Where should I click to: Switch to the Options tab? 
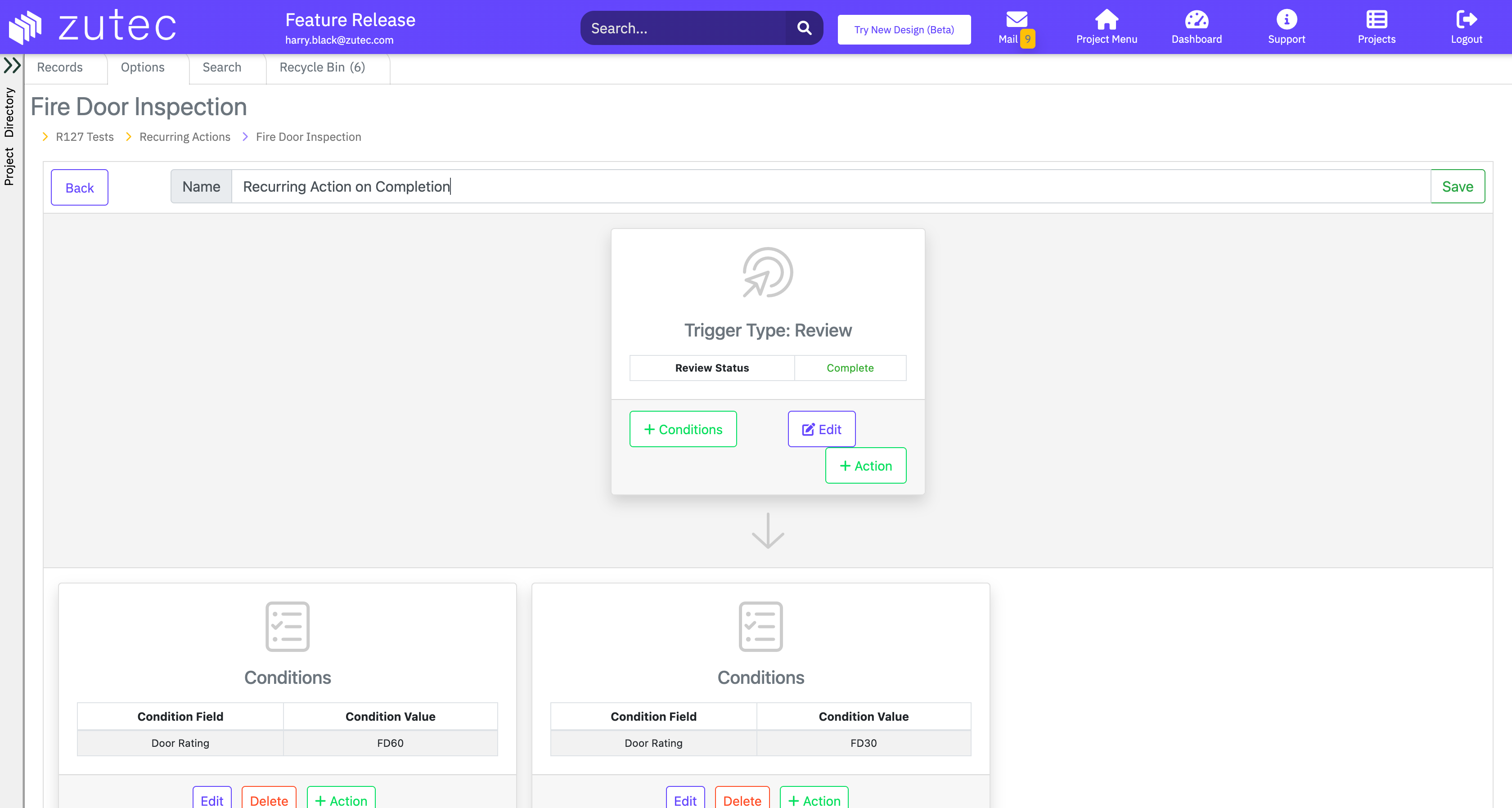pyautogui.click(x=143, y=67)
